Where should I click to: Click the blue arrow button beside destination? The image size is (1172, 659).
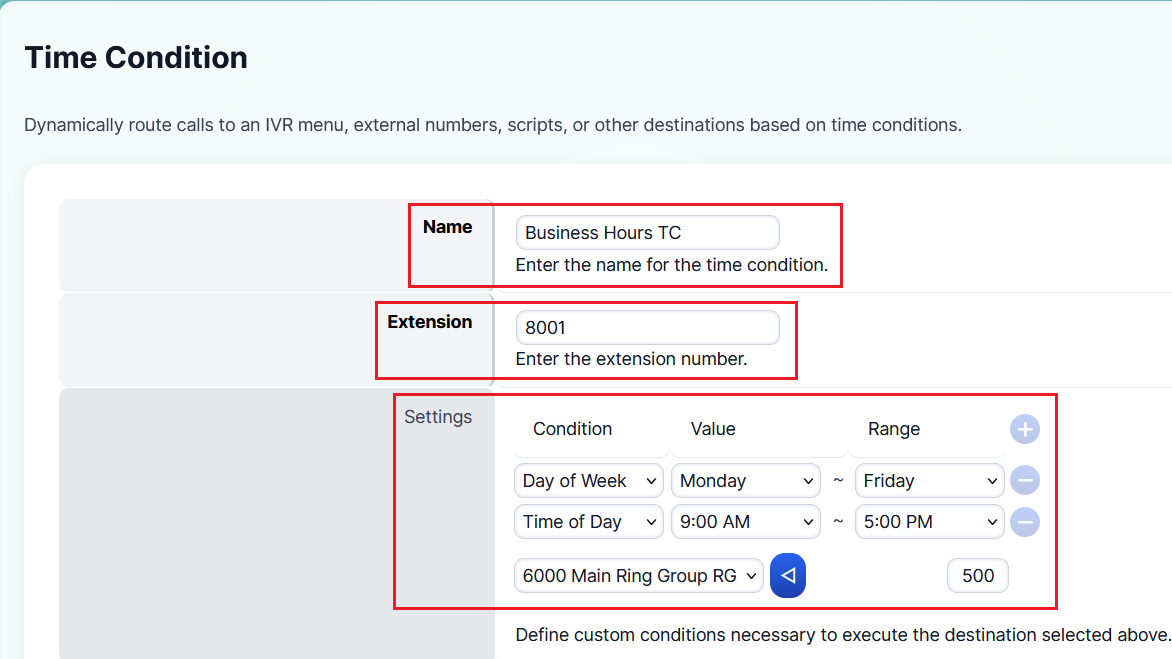(788, 576)
